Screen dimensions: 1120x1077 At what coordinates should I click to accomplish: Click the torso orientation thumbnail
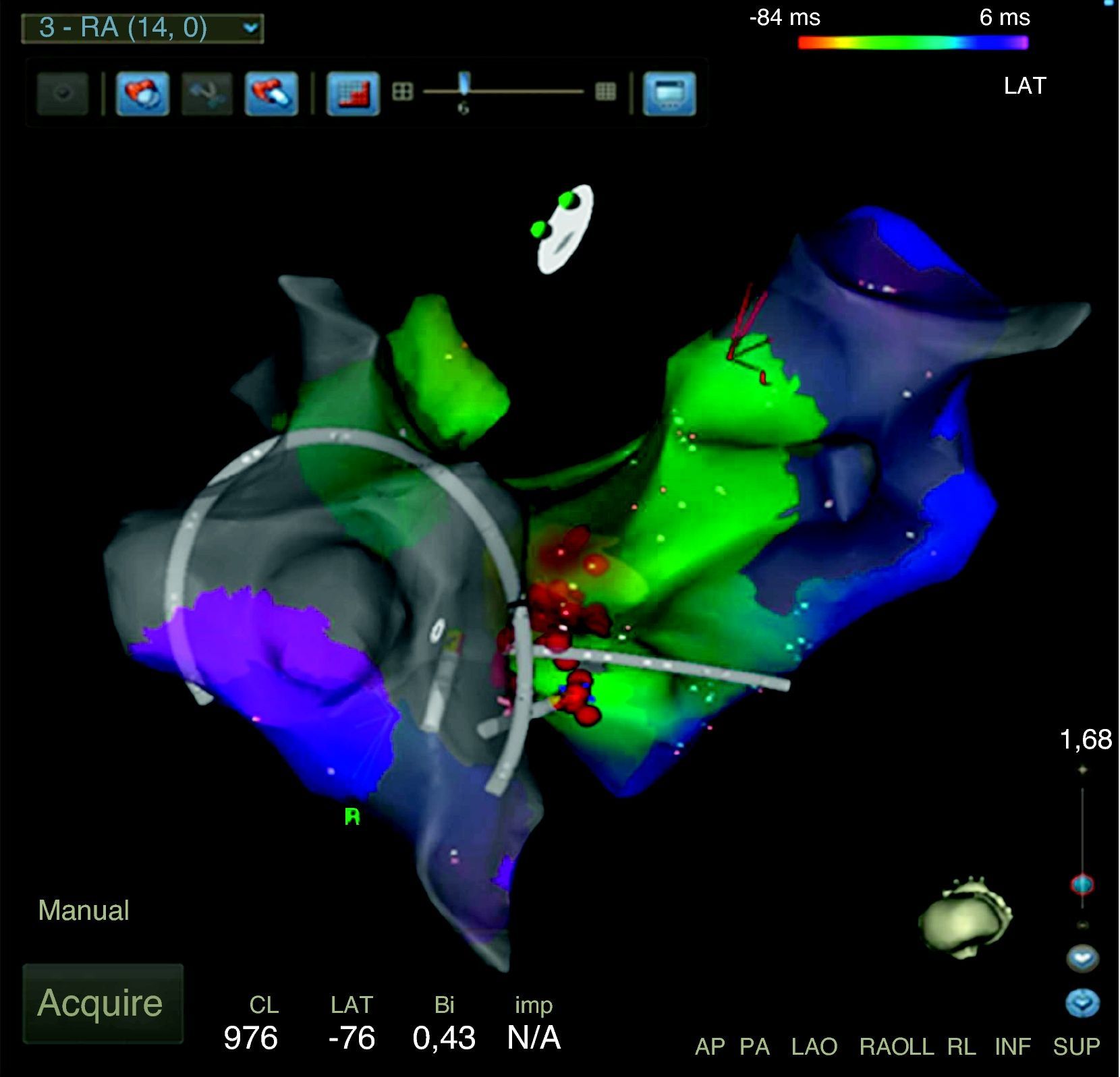click(x=965, y=917)
